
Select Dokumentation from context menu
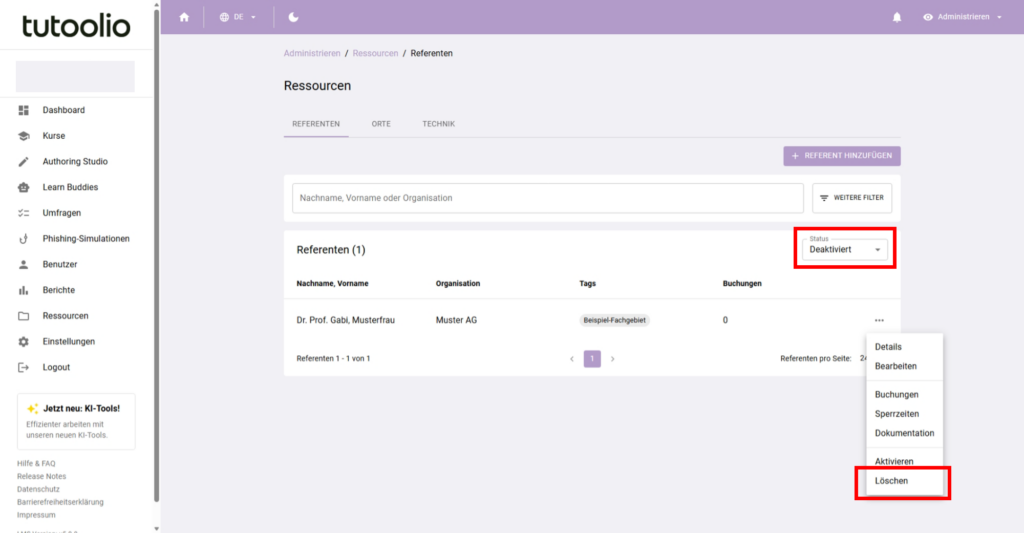click(x=904, y=433)
